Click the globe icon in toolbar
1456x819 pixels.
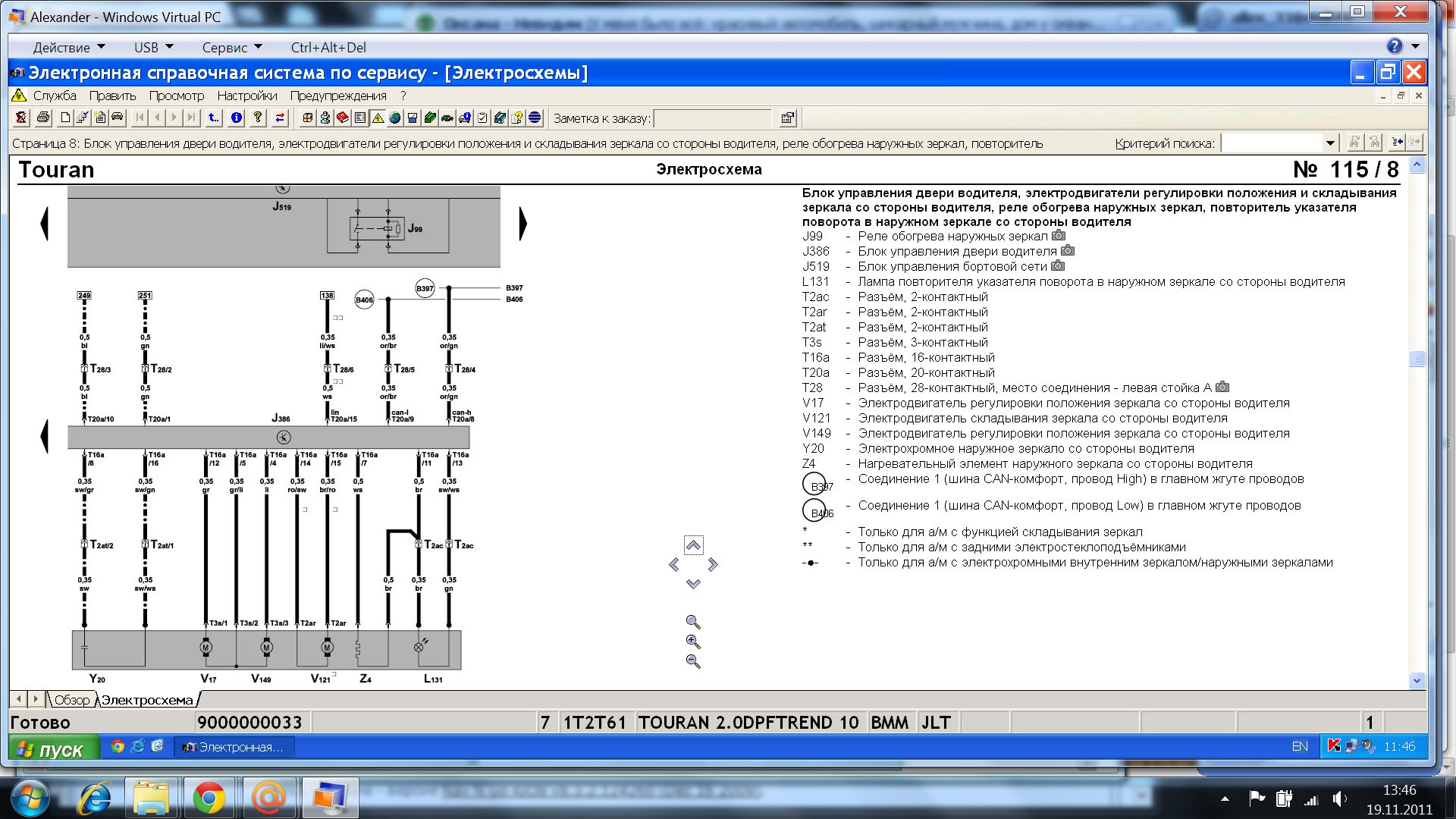(395, 118)
